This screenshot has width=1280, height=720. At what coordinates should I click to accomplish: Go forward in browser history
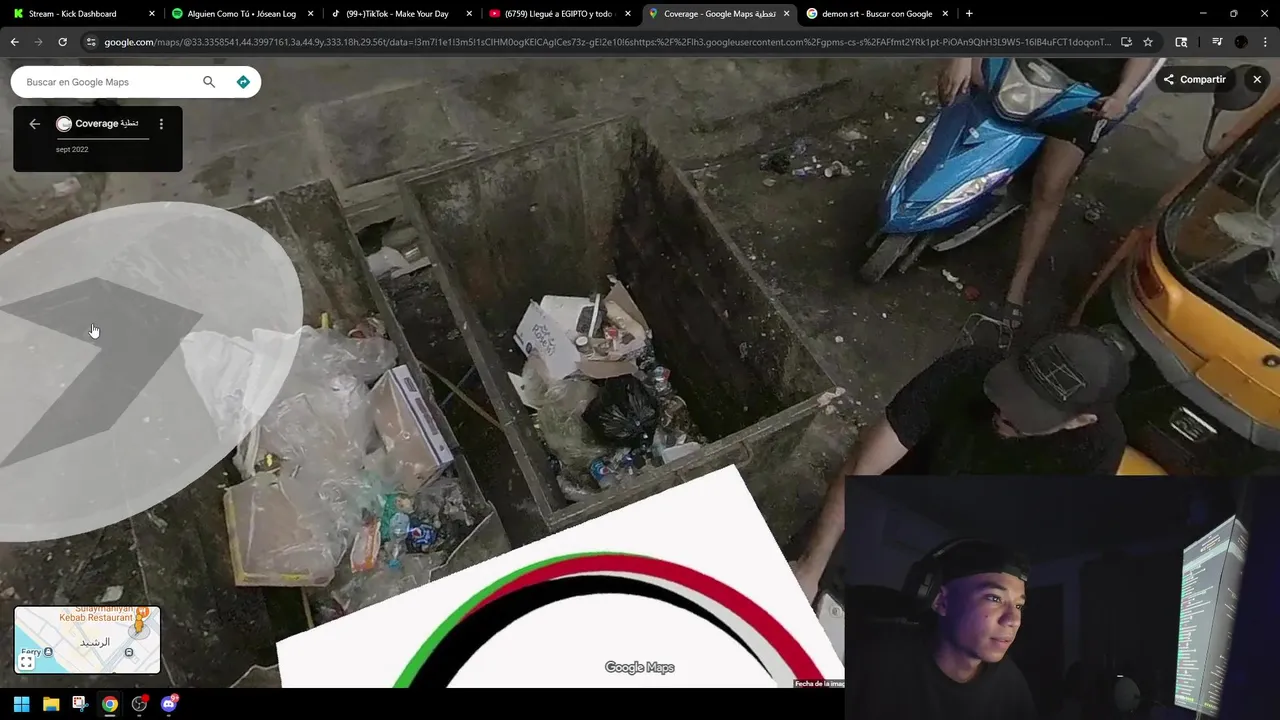point(39,42)
